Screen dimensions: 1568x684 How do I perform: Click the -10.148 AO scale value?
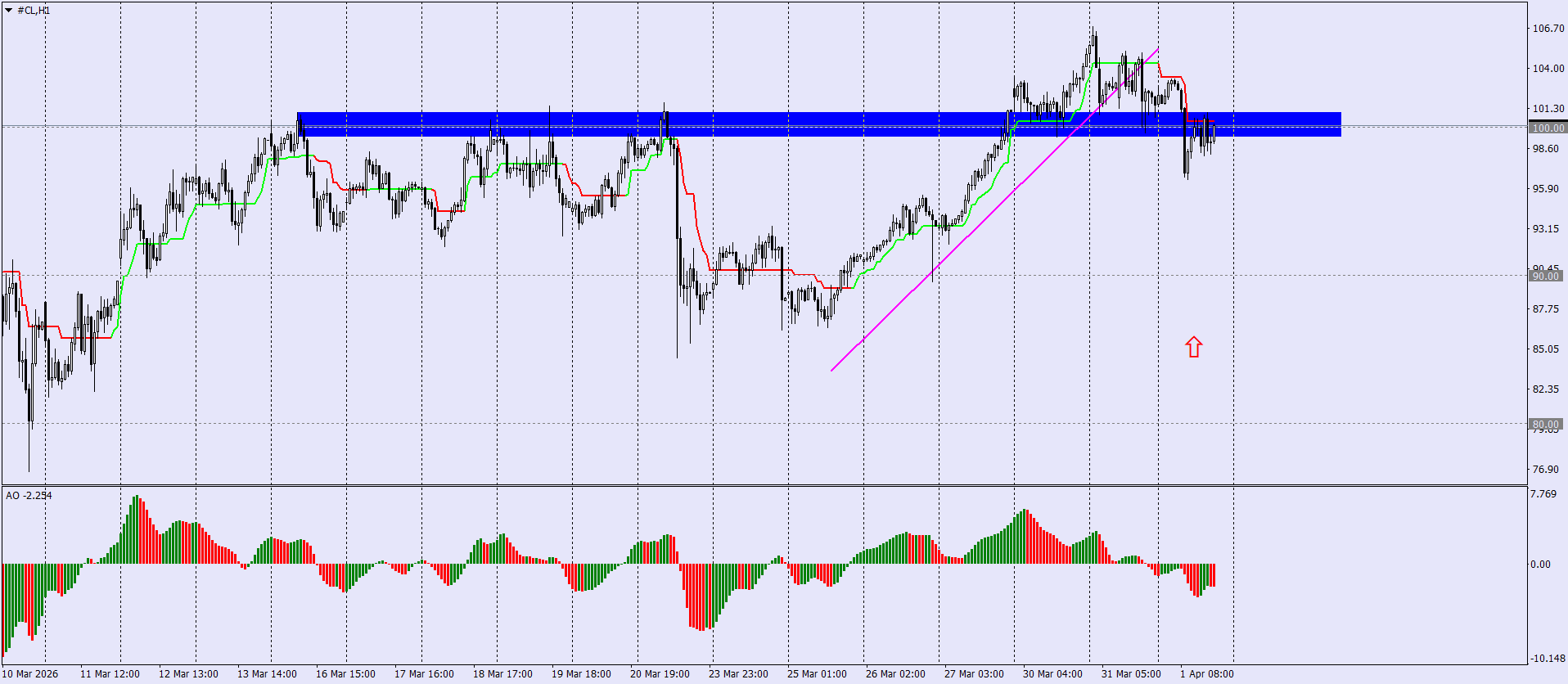click(1546, 658)
